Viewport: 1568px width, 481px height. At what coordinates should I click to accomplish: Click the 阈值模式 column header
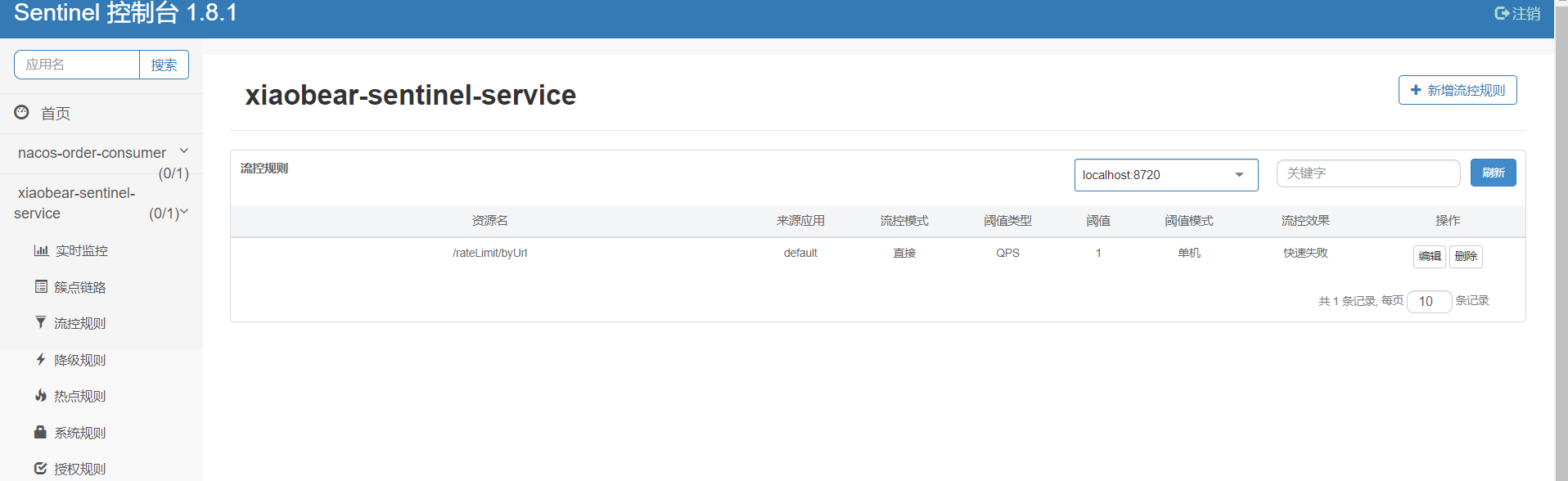click(x=1189, y=221)
